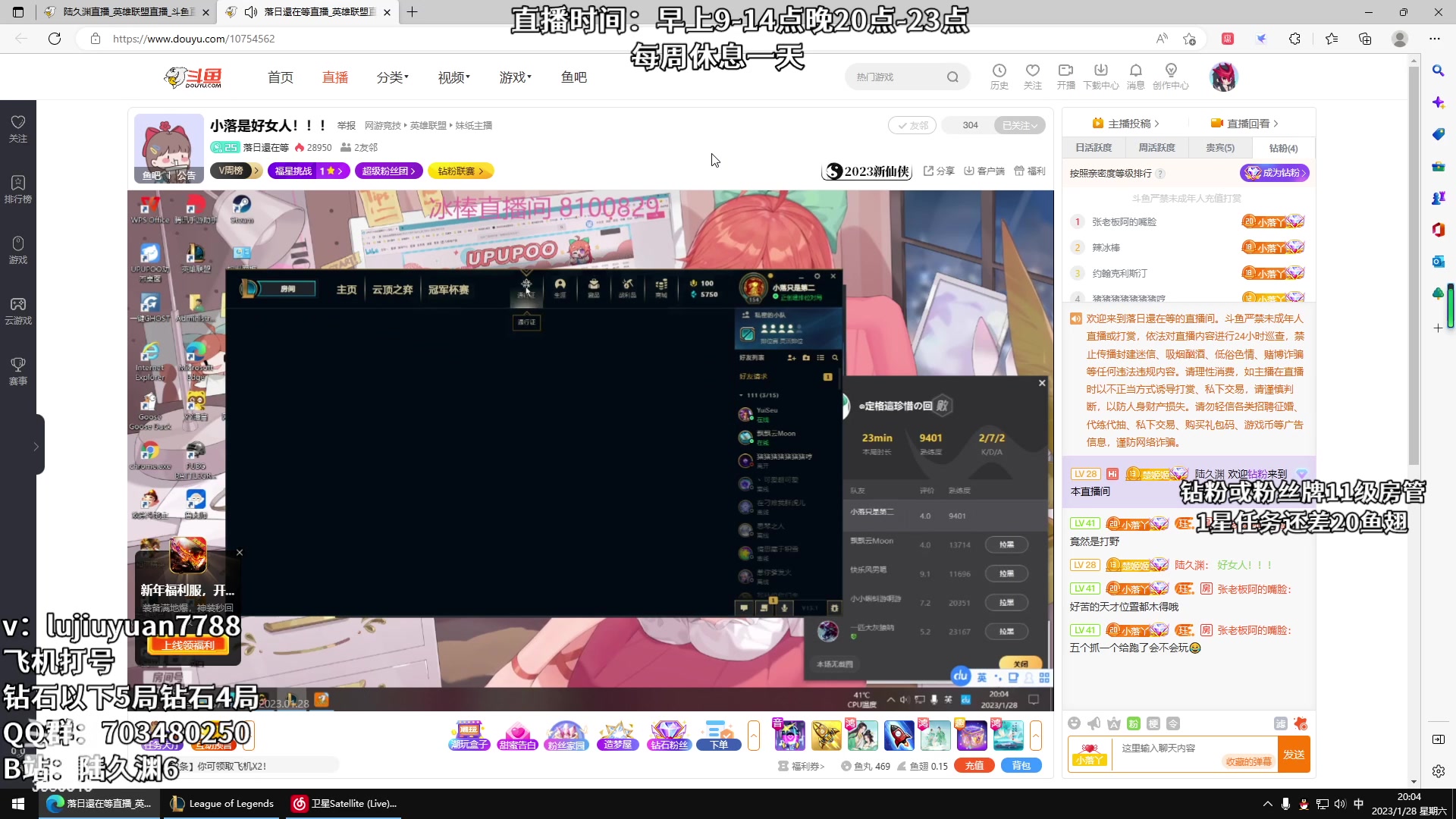Select the golden rocket gift
Image resolution: width=1456 pixels, height=819 pixels.
coord(826,735)
